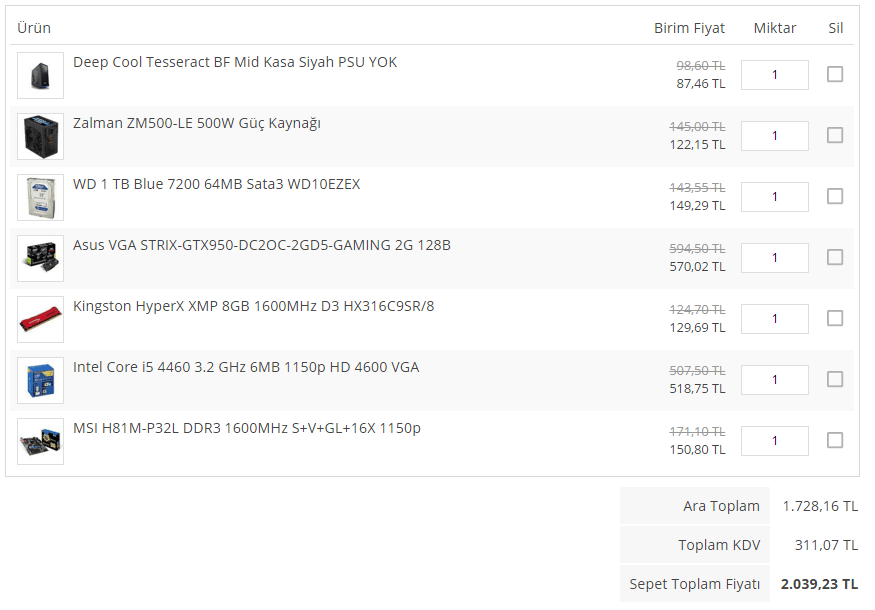Follow the Intel Core i5 4460 product name
Image resolution: width=875 pixels, height=610 pixels.
pos(246,367)
